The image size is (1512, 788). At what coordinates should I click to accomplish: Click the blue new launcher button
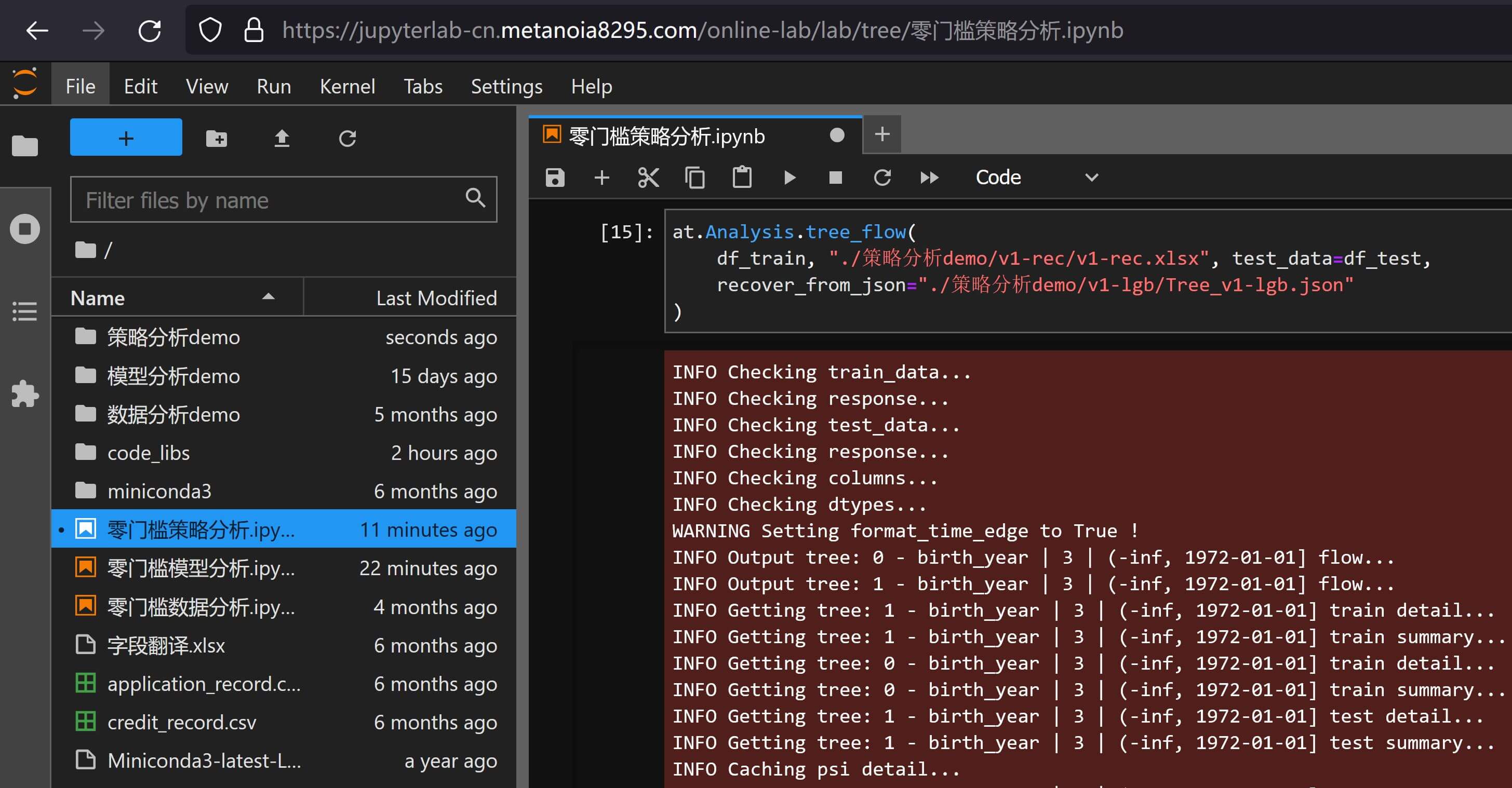126,137
